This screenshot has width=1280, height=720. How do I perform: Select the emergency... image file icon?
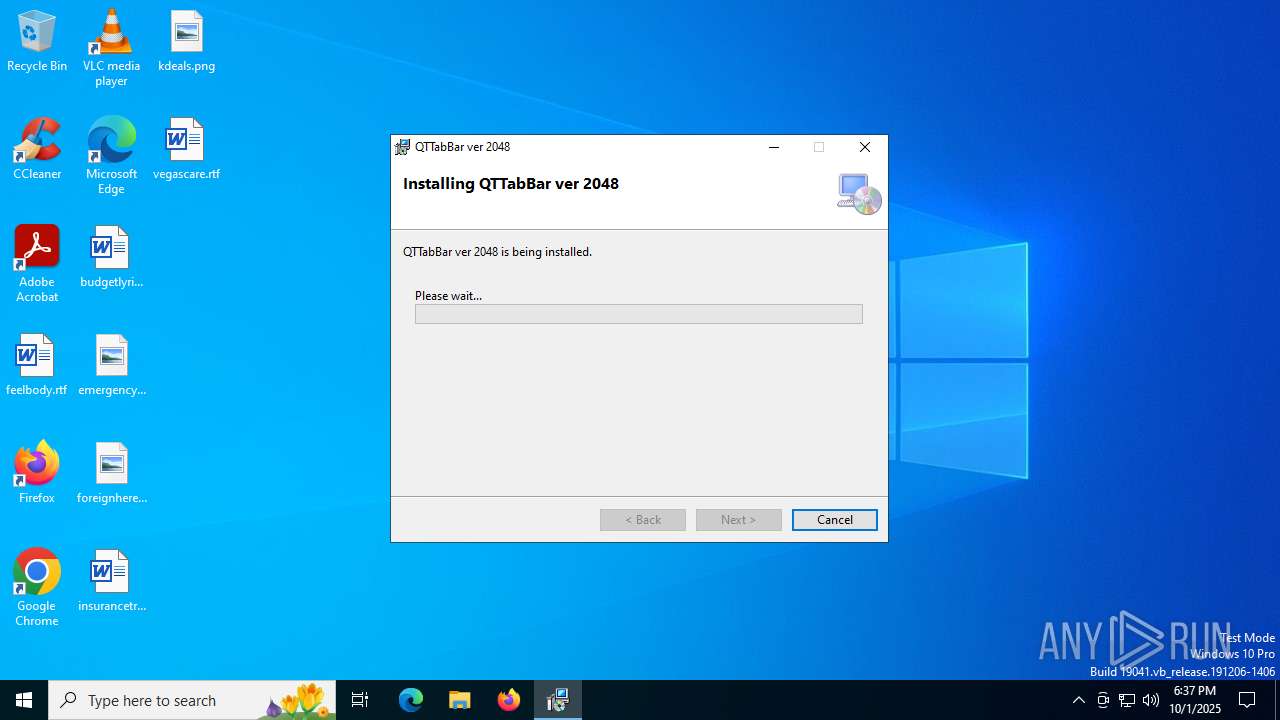111,366
